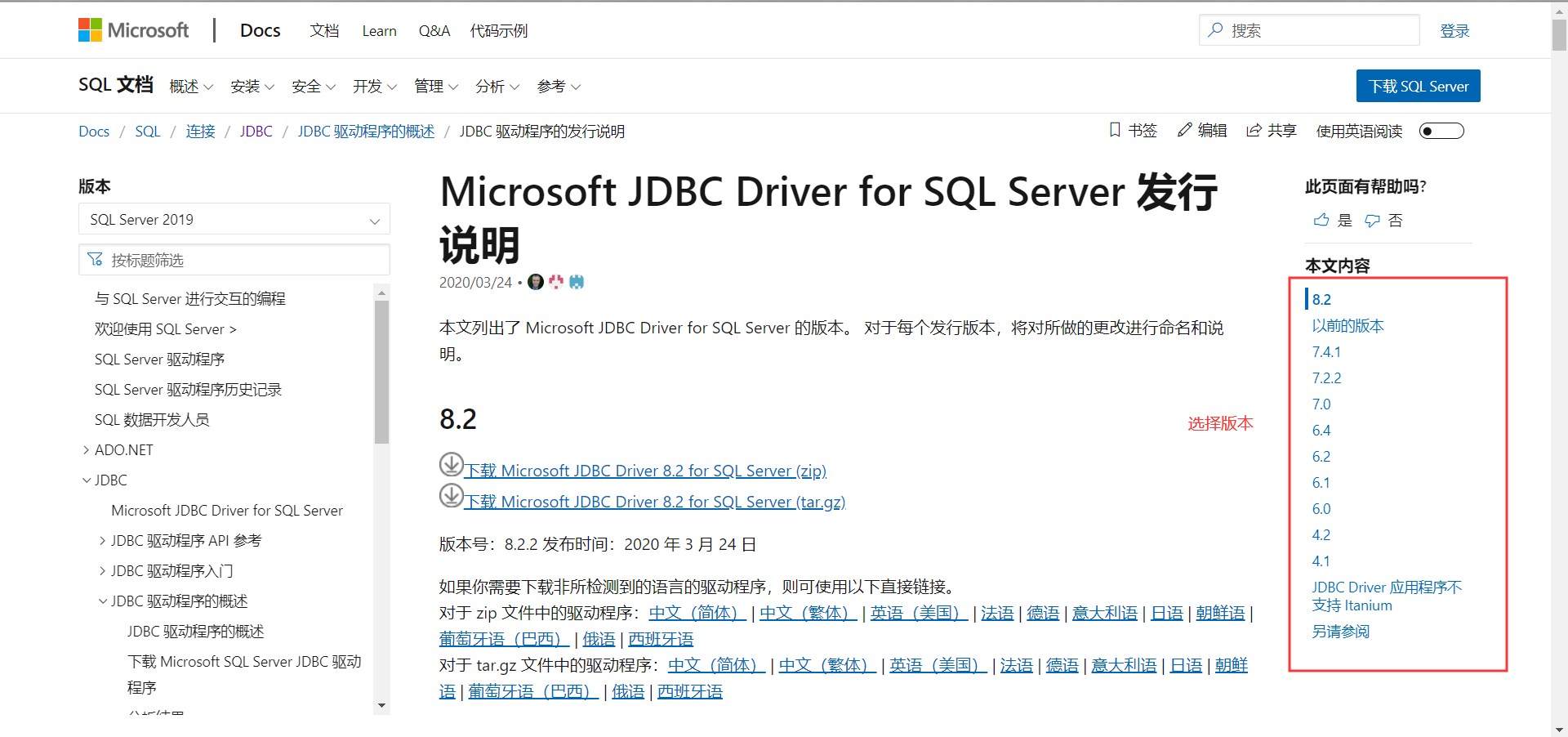Click the filter icon in 按标题筛选 field
Viewport: 1568px width, 737px height.
(96, 260)
